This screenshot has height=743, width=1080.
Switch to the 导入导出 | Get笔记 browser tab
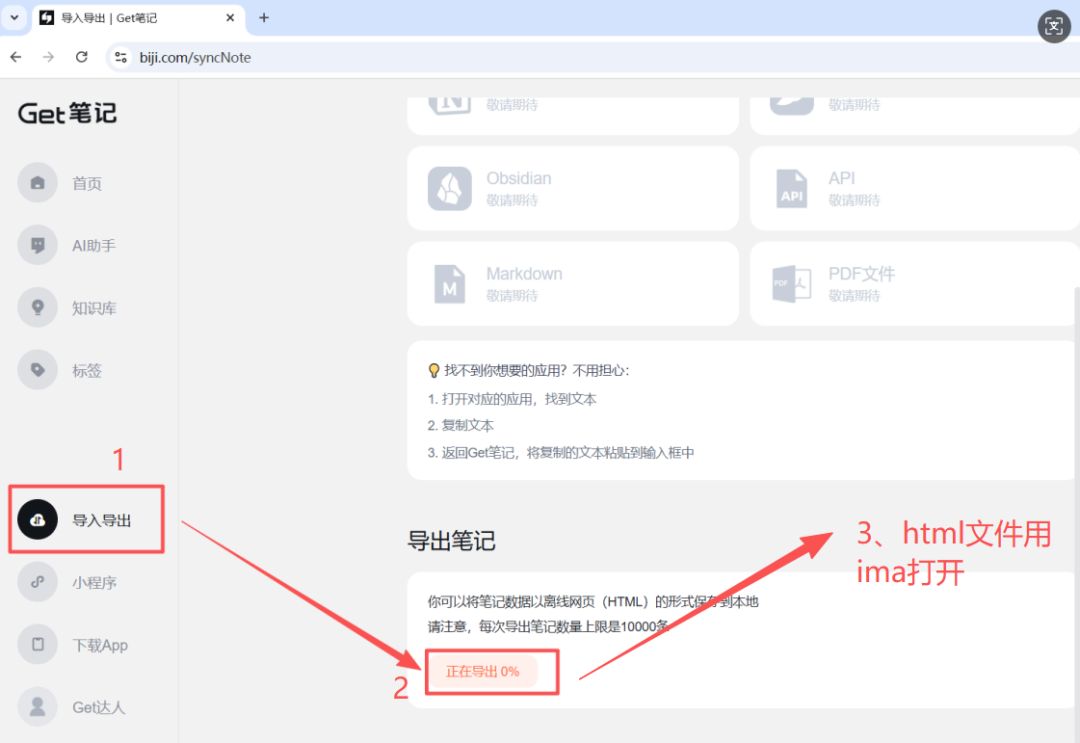pos(120,17)
